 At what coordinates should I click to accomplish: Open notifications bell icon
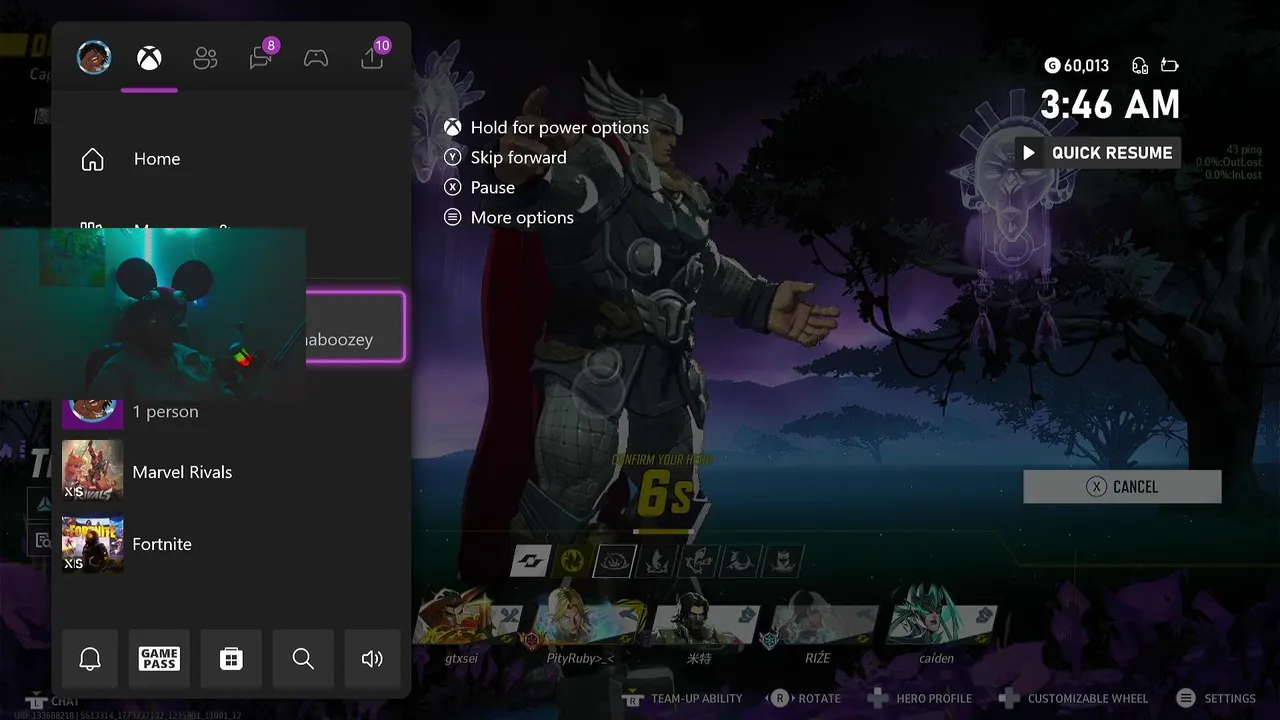(90, 659)
